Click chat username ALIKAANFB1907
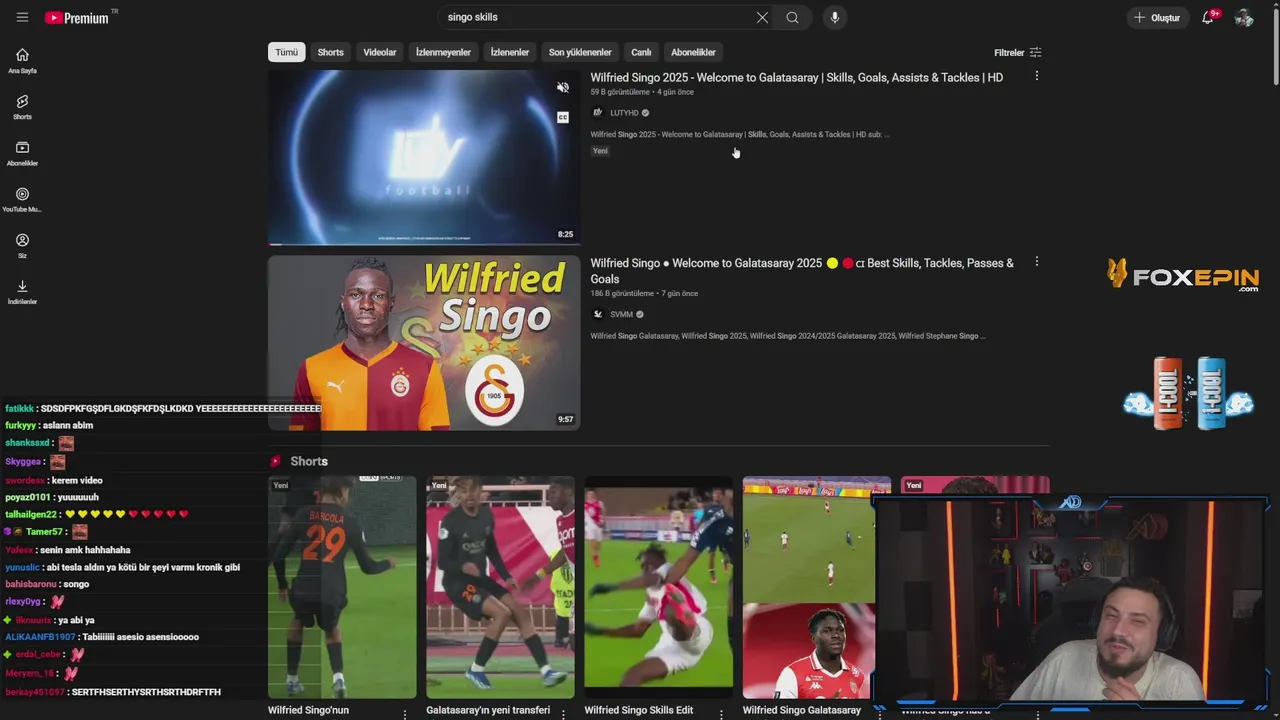The height and width of the screenshot is (720, 1280). pyautogui.click(x=40, y=636)
